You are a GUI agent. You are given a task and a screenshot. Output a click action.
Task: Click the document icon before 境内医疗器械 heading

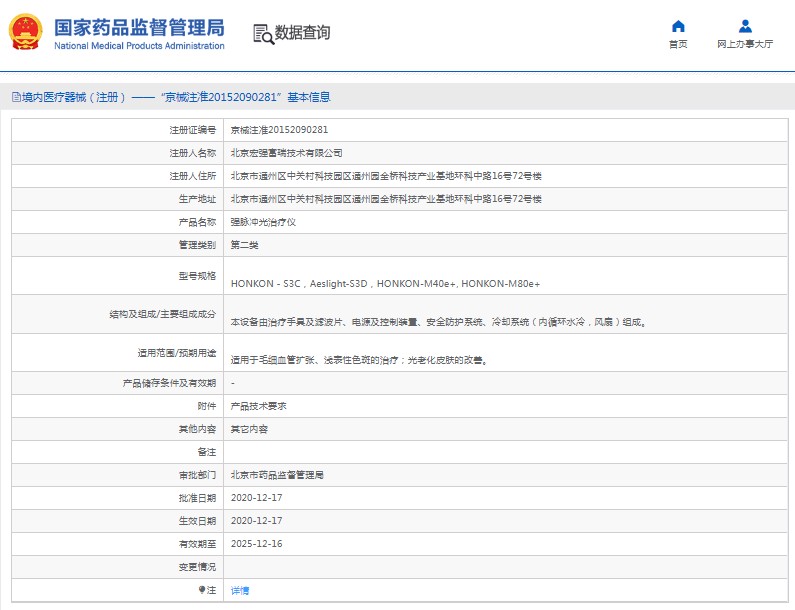click(15, 97)
